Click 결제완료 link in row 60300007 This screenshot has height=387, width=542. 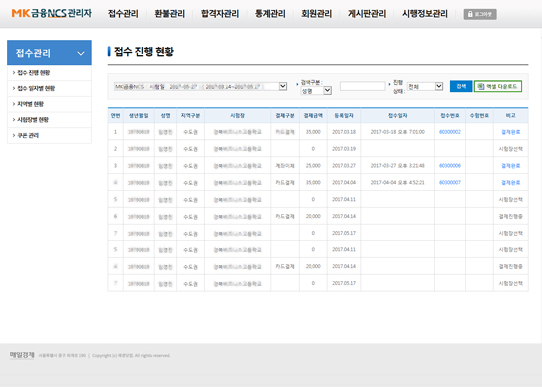(x=511, y=182)
